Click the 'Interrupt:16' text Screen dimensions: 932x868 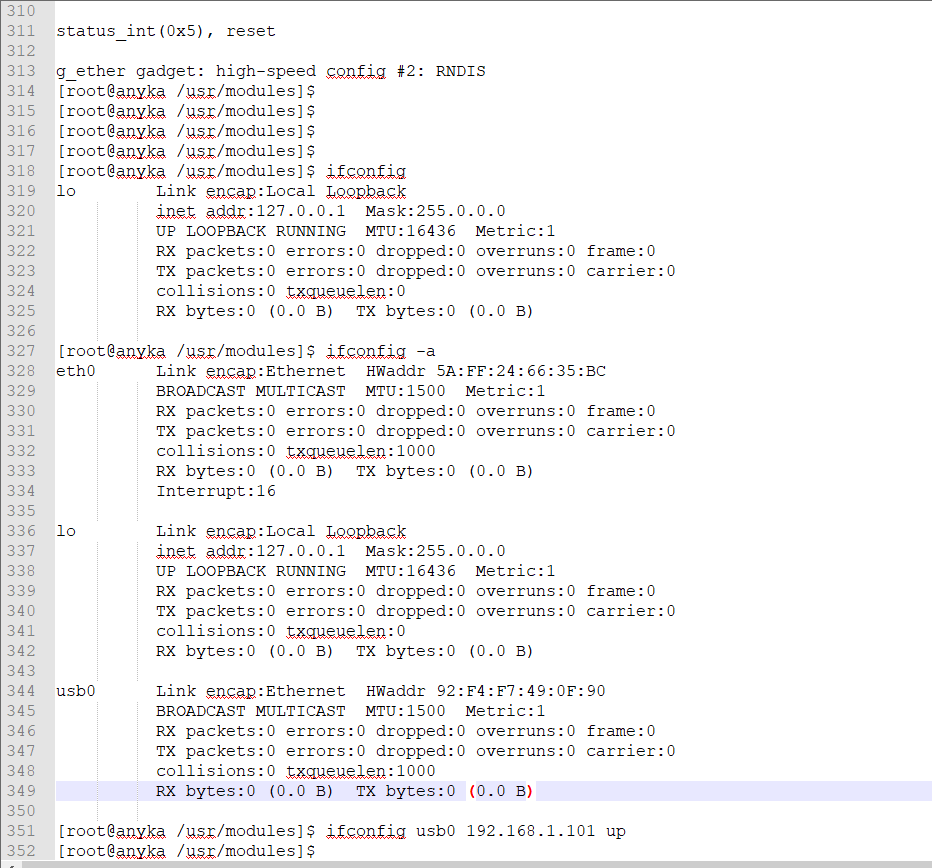216,491
